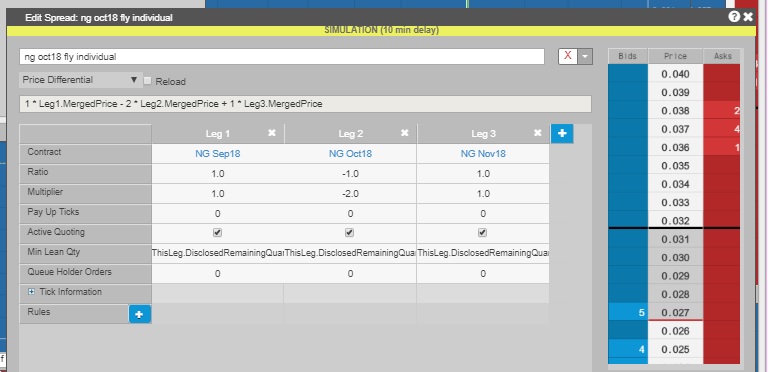Click the Leg 2 column header

[350, 134]
